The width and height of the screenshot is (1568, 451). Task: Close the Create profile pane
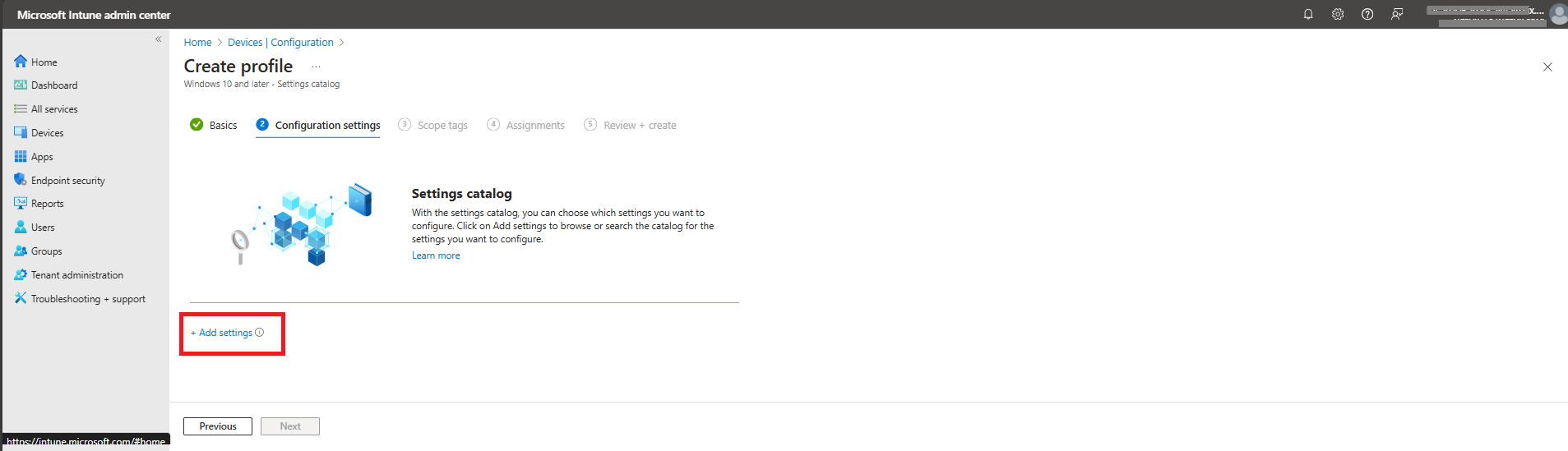pyautogui.click(x=1547, y=67)
